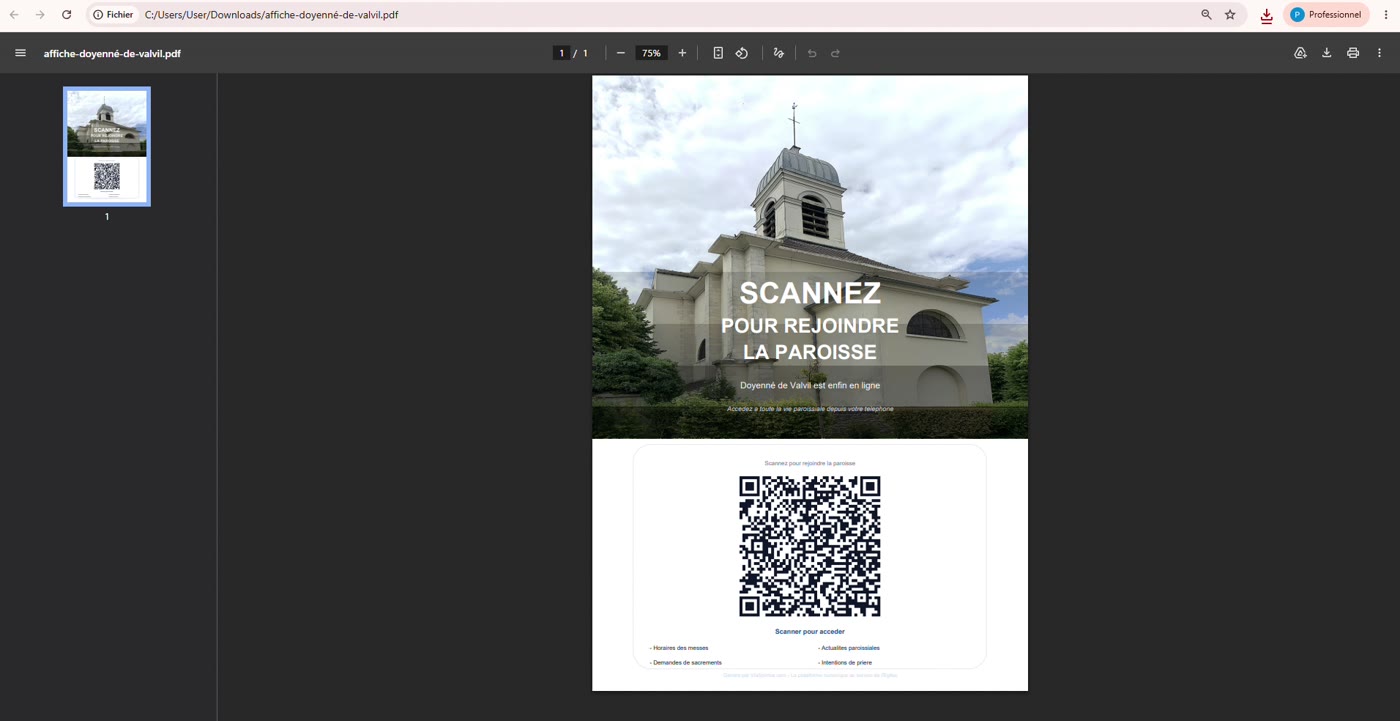
Task: Save the PDF to Google Drive
Action: pyautogui.click(x=1300, y=53)
